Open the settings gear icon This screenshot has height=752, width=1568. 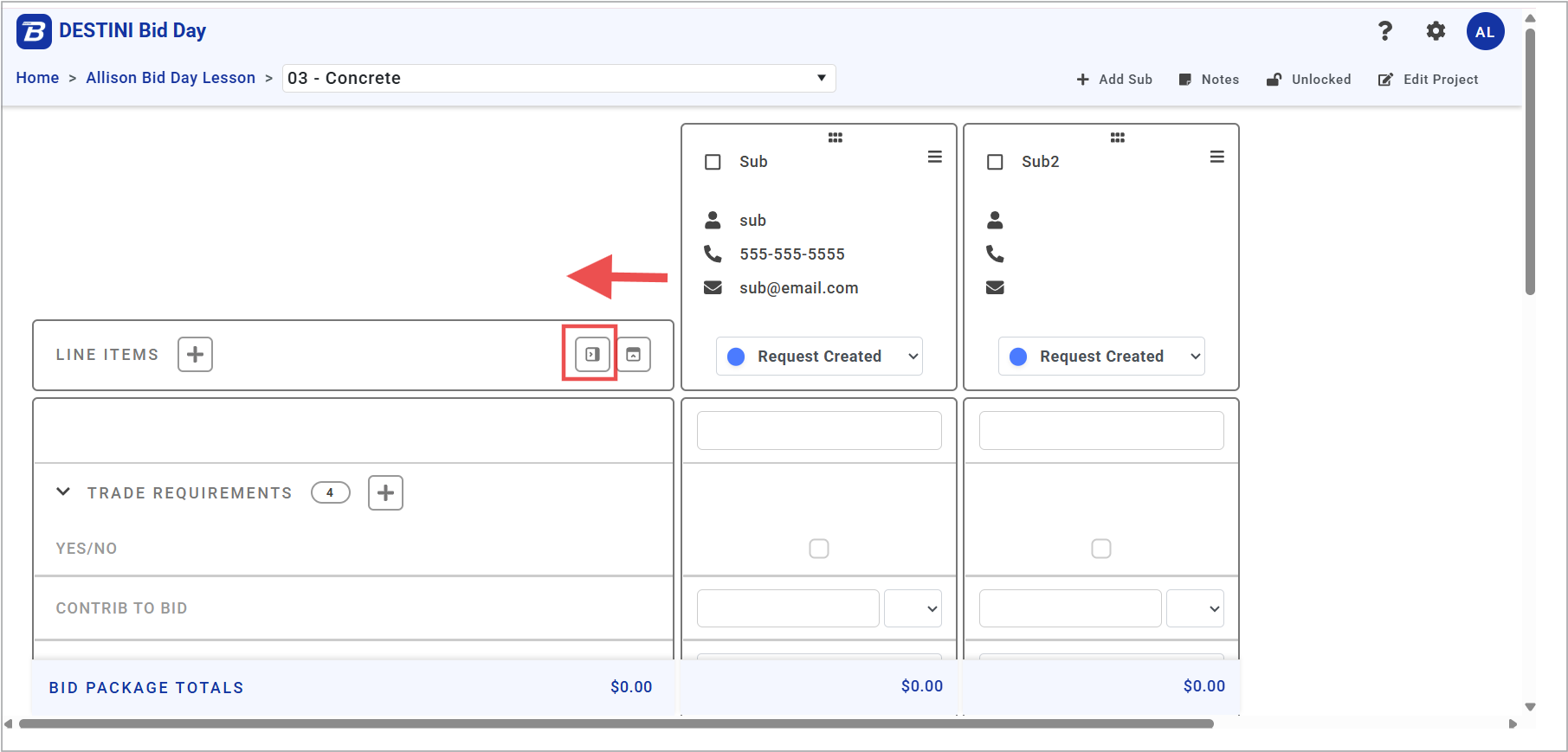pyautogui.click(x=1436, y=32)
